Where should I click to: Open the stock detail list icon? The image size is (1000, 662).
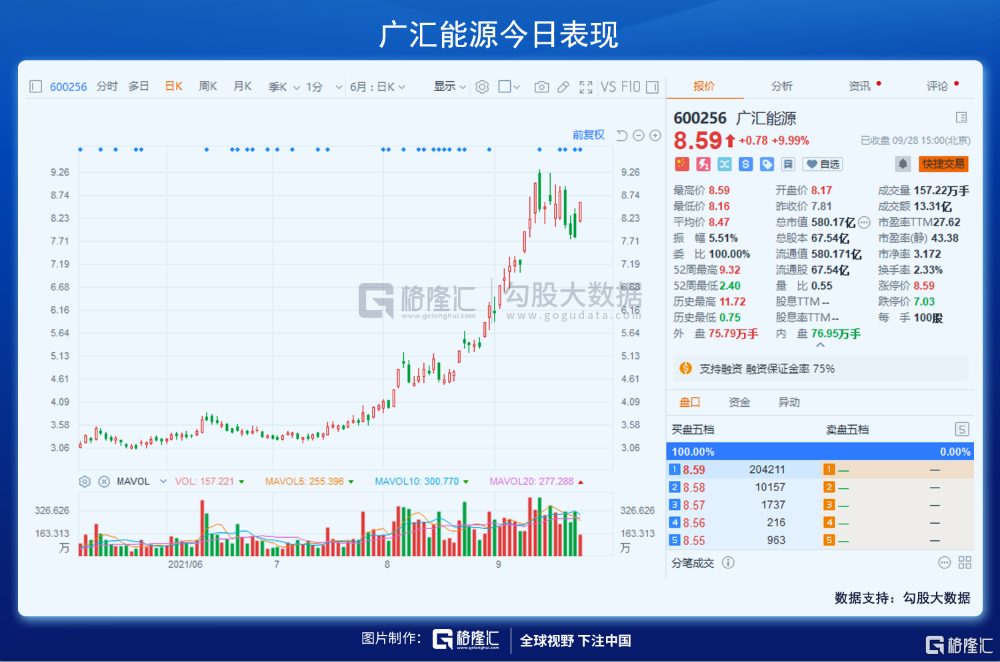[961, 117]
